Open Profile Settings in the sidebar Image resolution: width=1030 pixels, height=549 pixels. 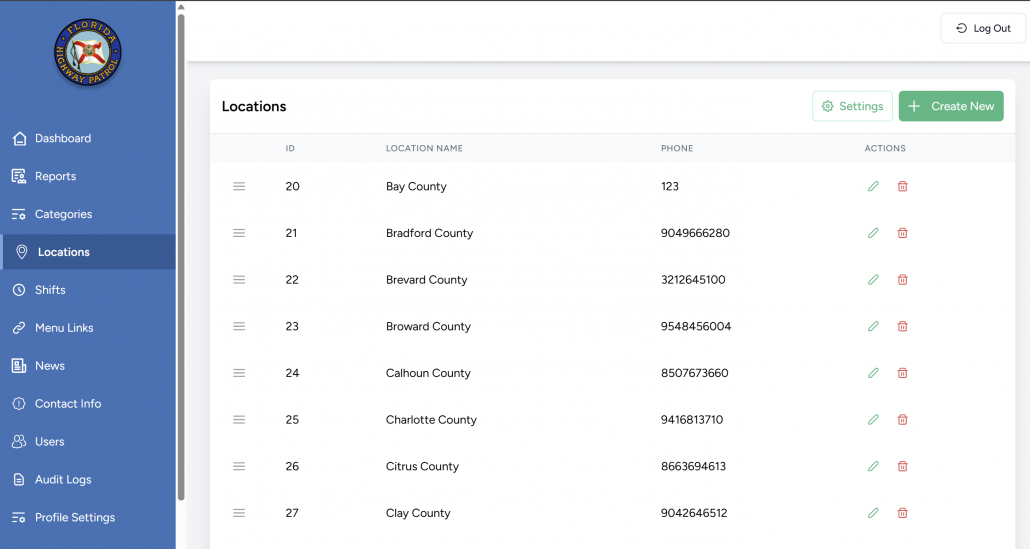click(x=75, y=517)
